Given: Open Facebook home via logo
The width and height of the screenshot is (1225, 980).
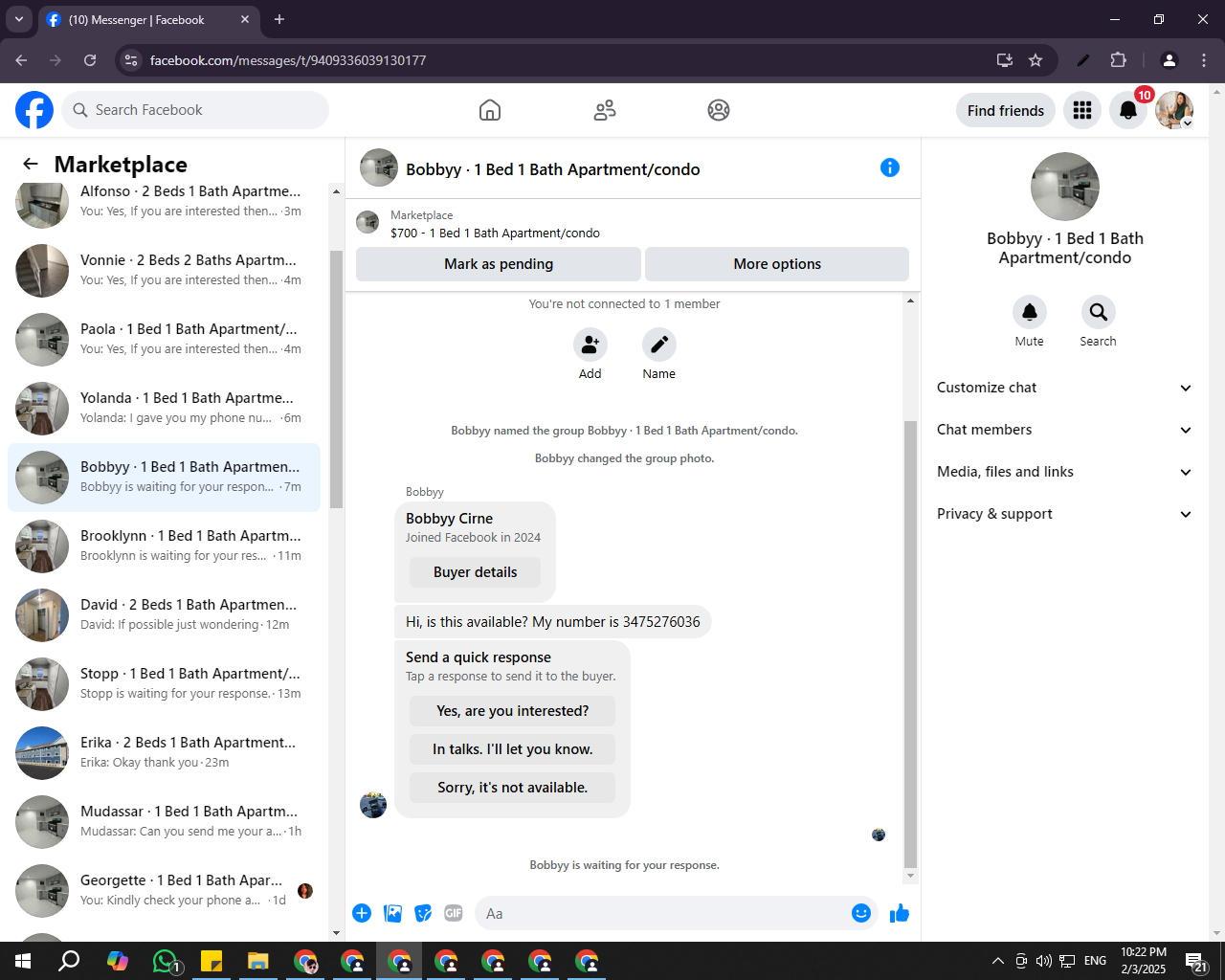Looking at the screenshot, I should tap(34, 110).
